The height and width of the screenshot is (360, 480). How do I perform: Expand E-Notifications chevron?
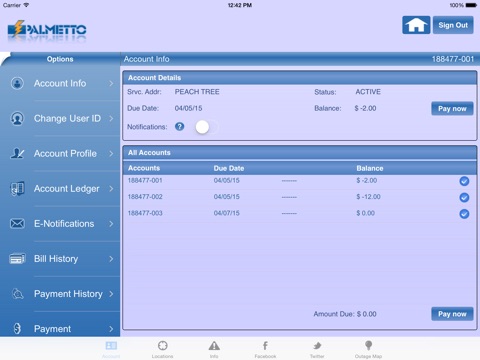click(111, 224)
